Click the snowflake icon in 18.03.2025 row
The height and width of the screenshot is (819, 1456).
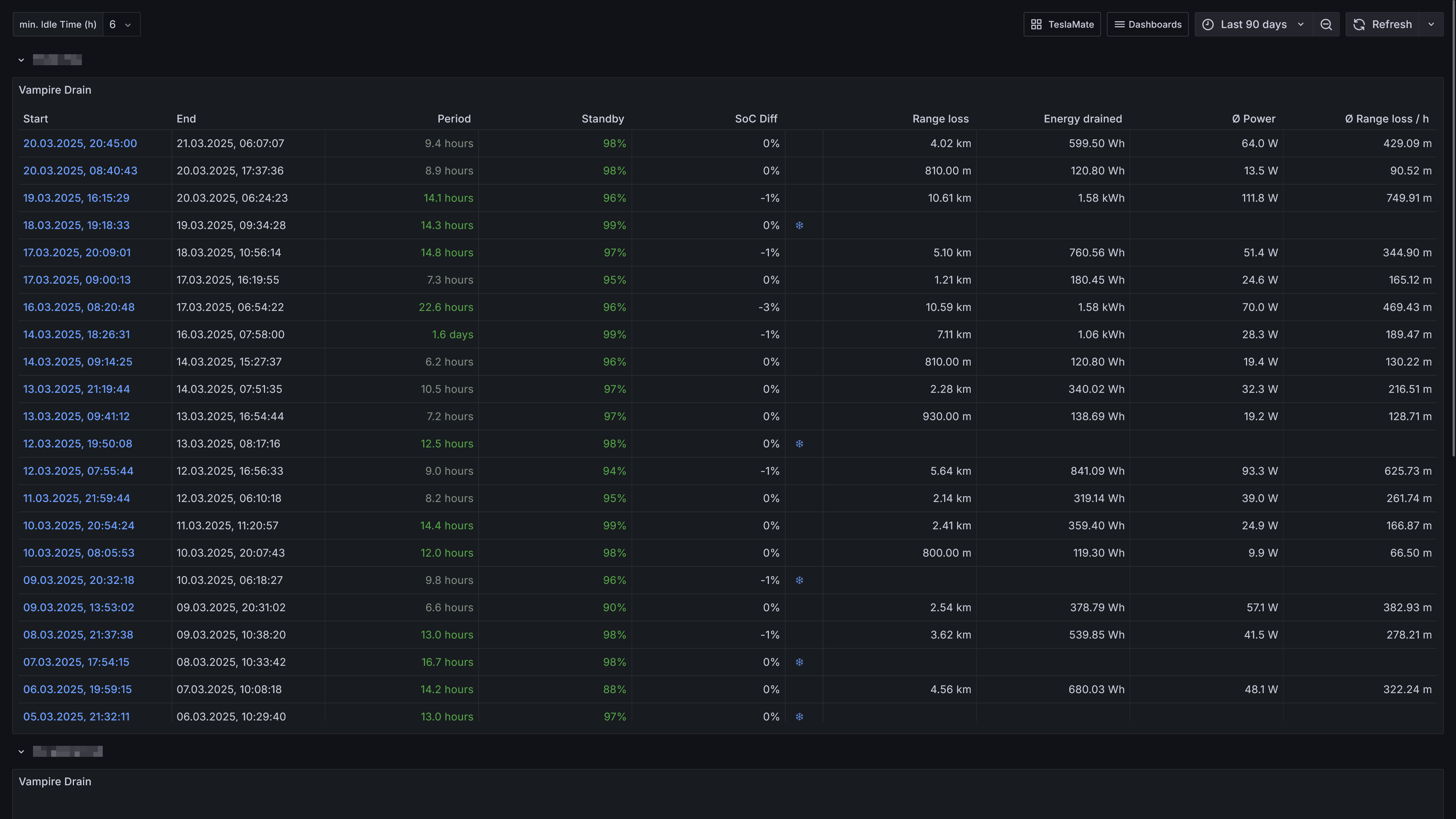click(799, 226)
